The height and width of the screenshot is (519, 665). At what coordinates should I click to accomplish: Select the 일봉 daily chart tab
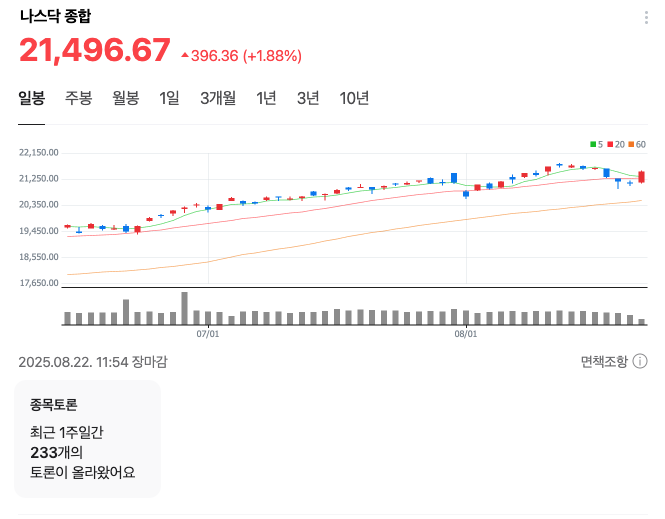tap(31, 98)
